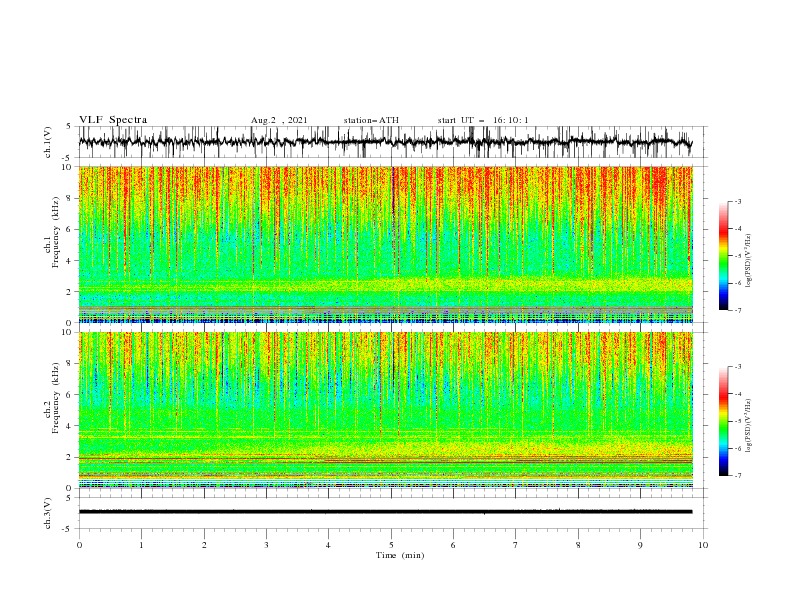The width and height of the screenshot is (792, 612).
Task: Click the '-3' tick on ch.1 color bar
Action: click(737, 201)
